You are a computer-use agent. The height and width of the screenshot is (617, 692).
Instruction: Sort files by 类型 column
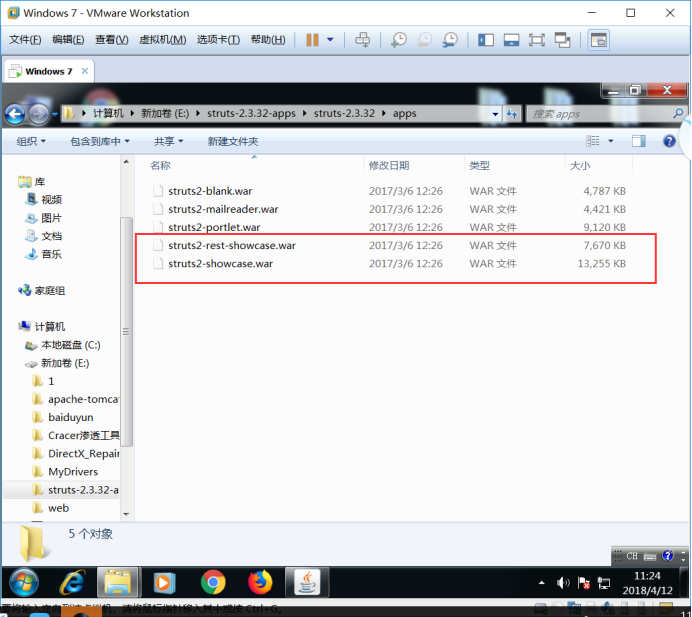click(x=479, y=166)
